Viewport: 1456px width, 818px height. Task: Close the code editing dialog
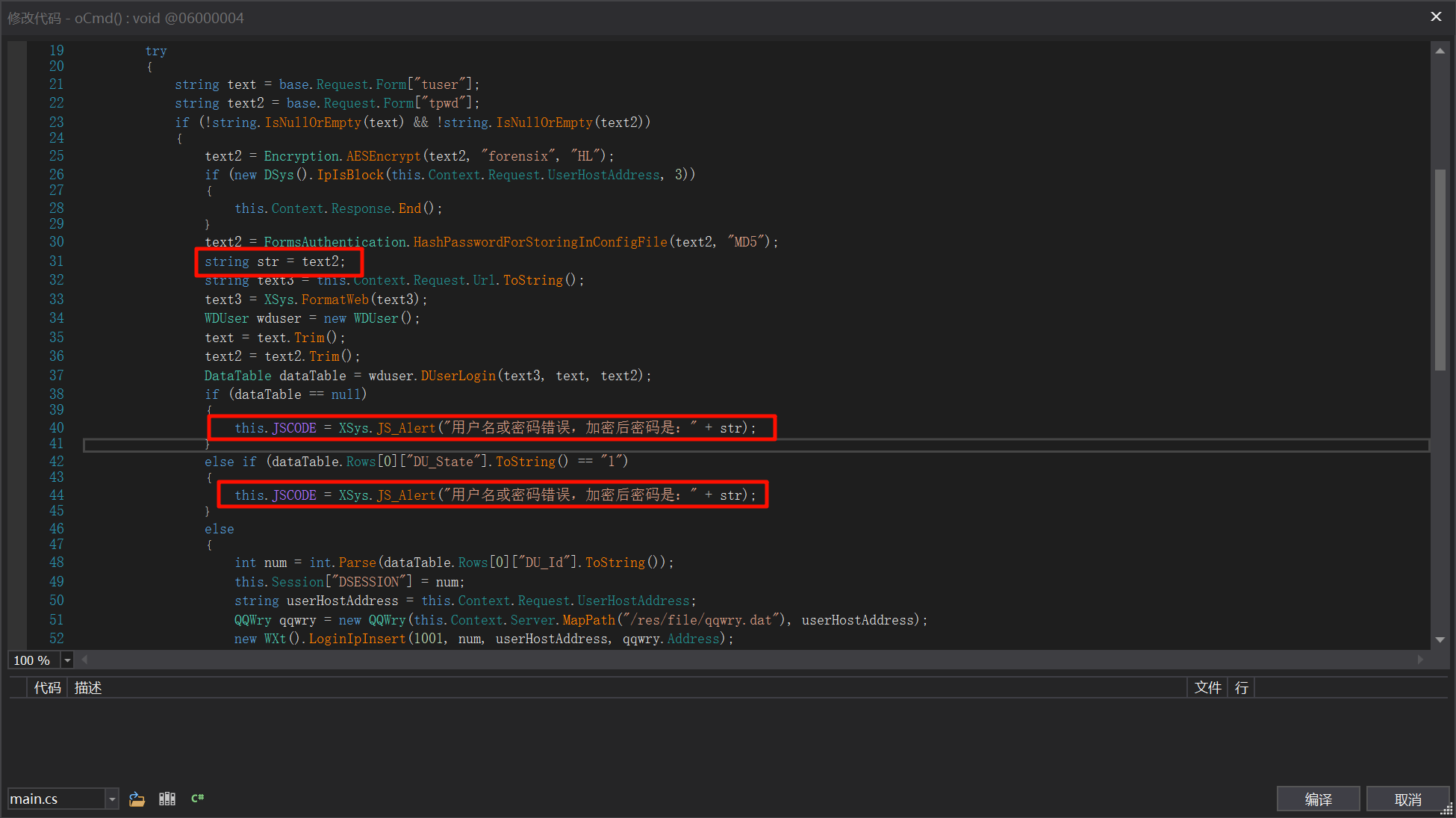tap(1436, 16)
